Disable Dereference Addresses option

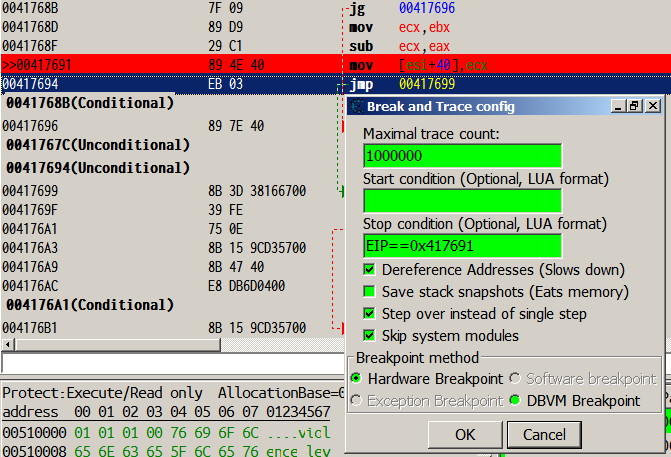(x=370, y=270)
